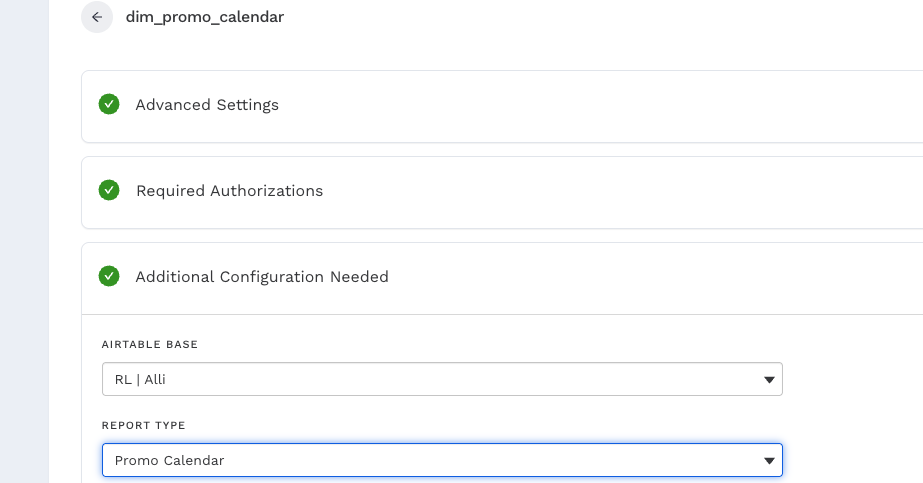The height and width of the screenshot is (483, 923).
Task: Click the Promo Calendar selected value
Action: tap(169, 461)
